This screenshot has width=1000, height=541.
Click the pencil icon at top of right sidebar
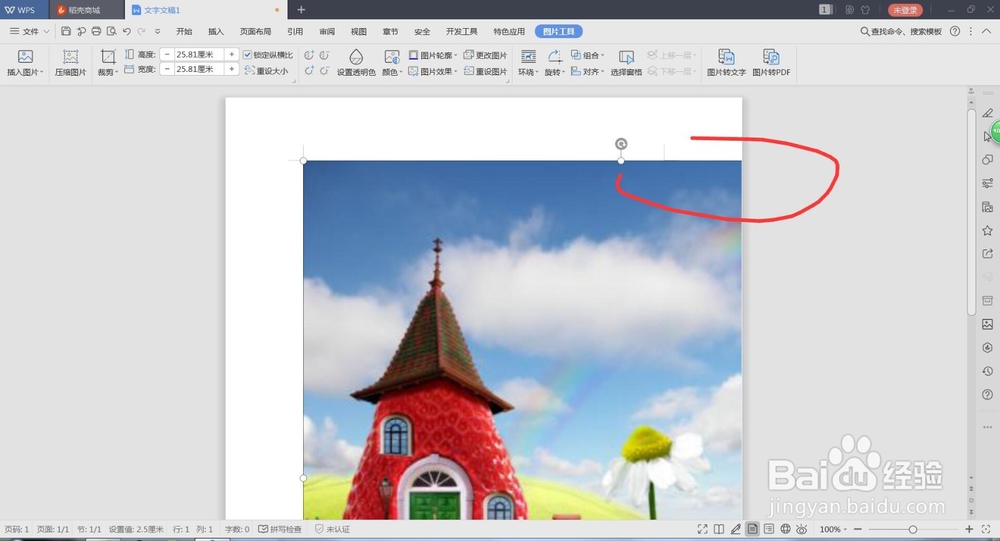click(x=987, y=113)
